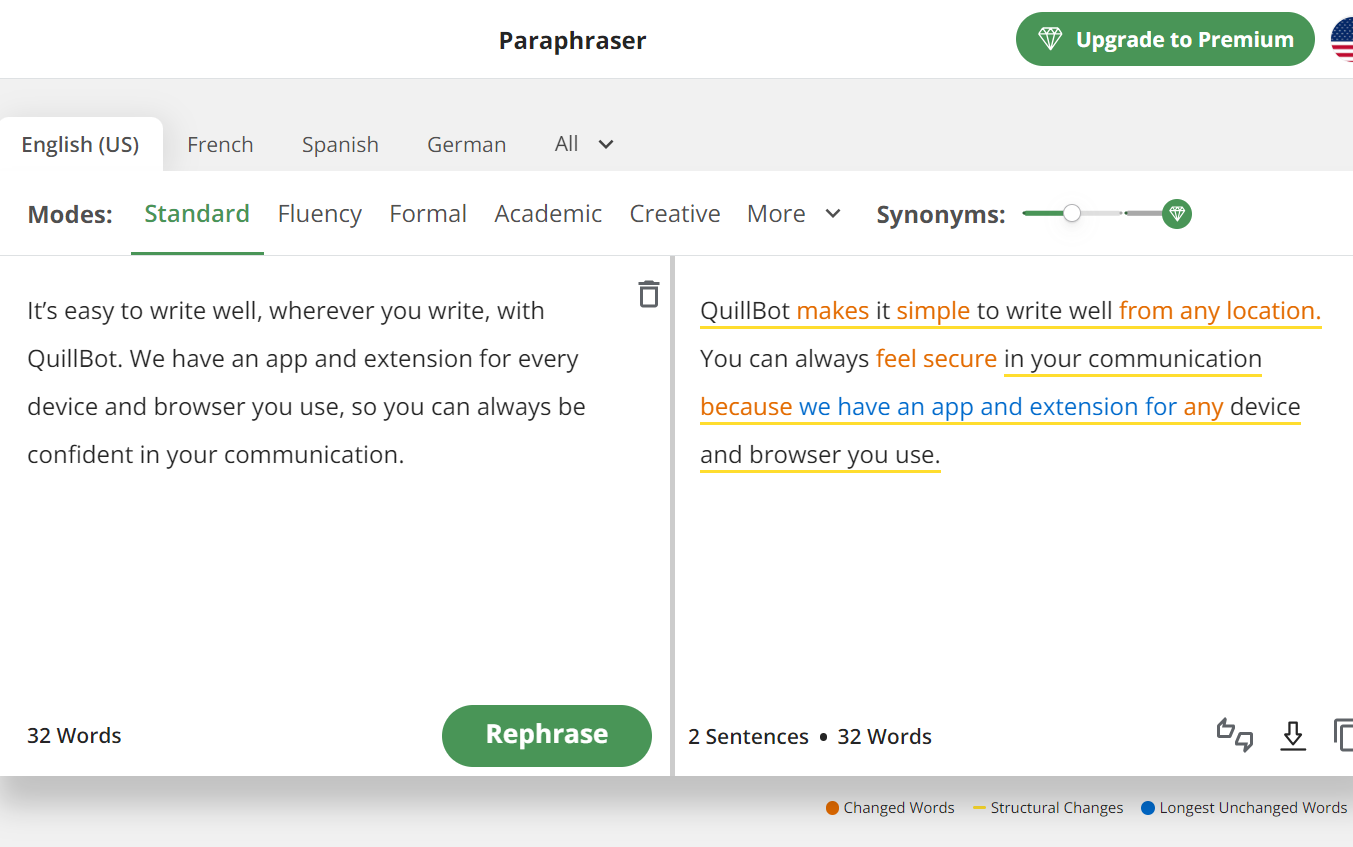Click Upgrade to Premium button
This screenshot has width=1353, height=847.
point(1165,40)
